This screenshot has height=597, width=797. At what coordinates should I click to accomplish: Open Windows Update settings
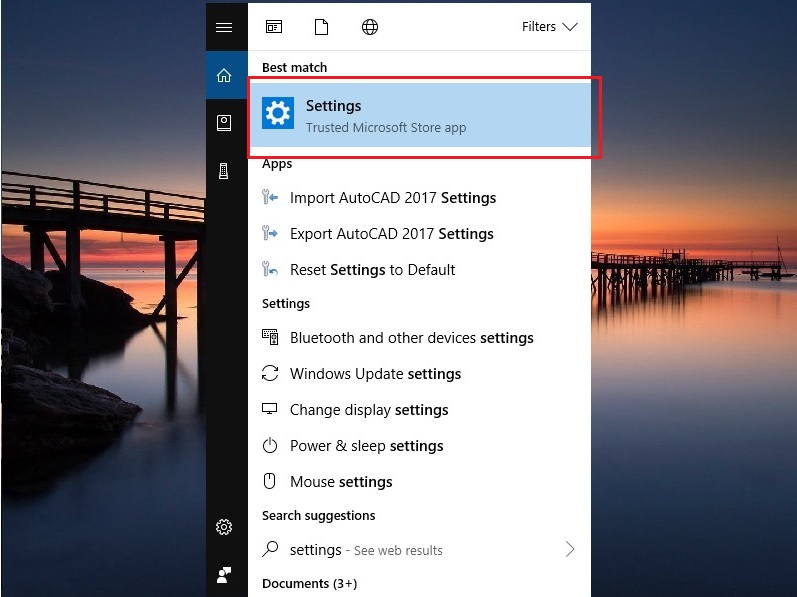tap(375, 374)
